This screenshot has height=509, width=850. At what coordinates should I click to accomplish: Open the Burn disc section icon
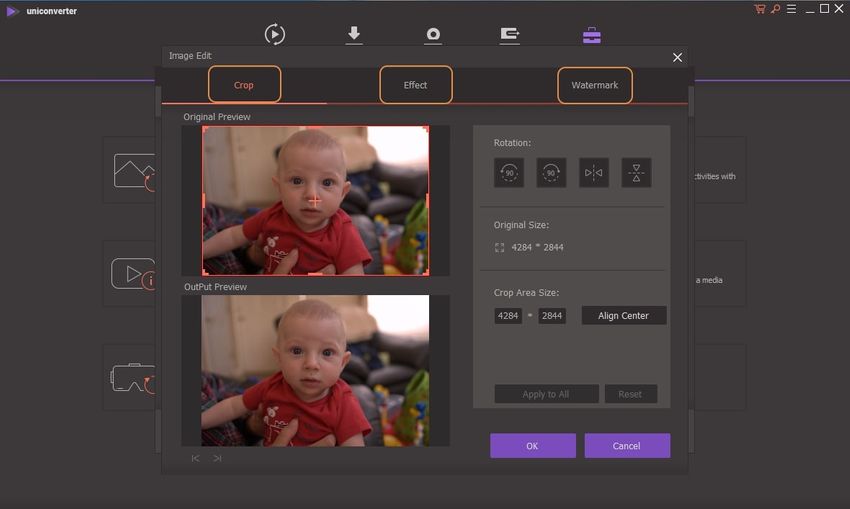point(433,35)
